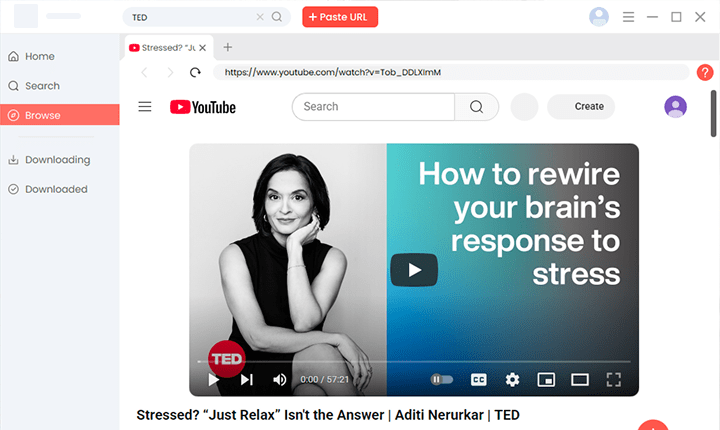720x430 pixels.
Task: Play the video from the control bar
Action: (x=213, y=379)
